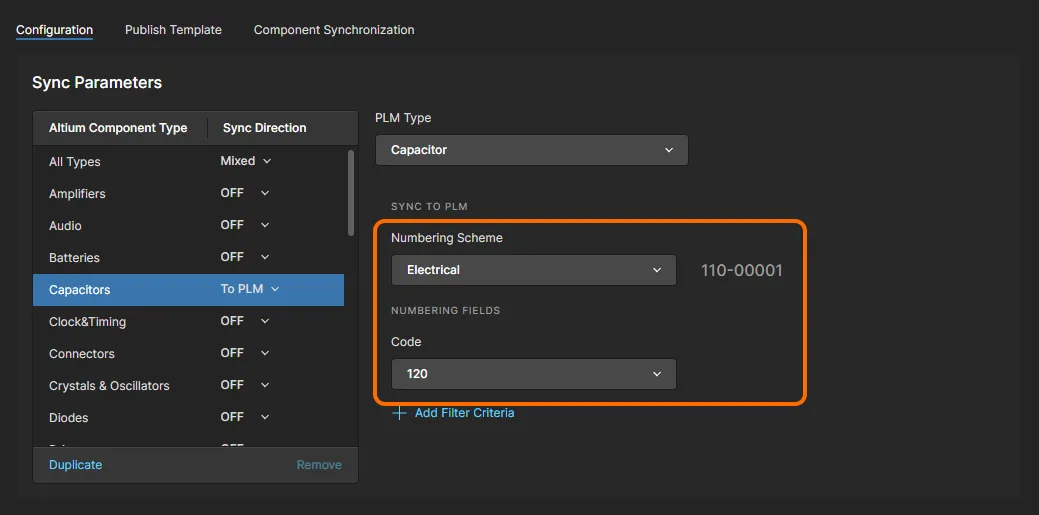This screenshot has height=515, width=1039.
Task: Select Crystals & Oscillators component type
Action: 109,386
